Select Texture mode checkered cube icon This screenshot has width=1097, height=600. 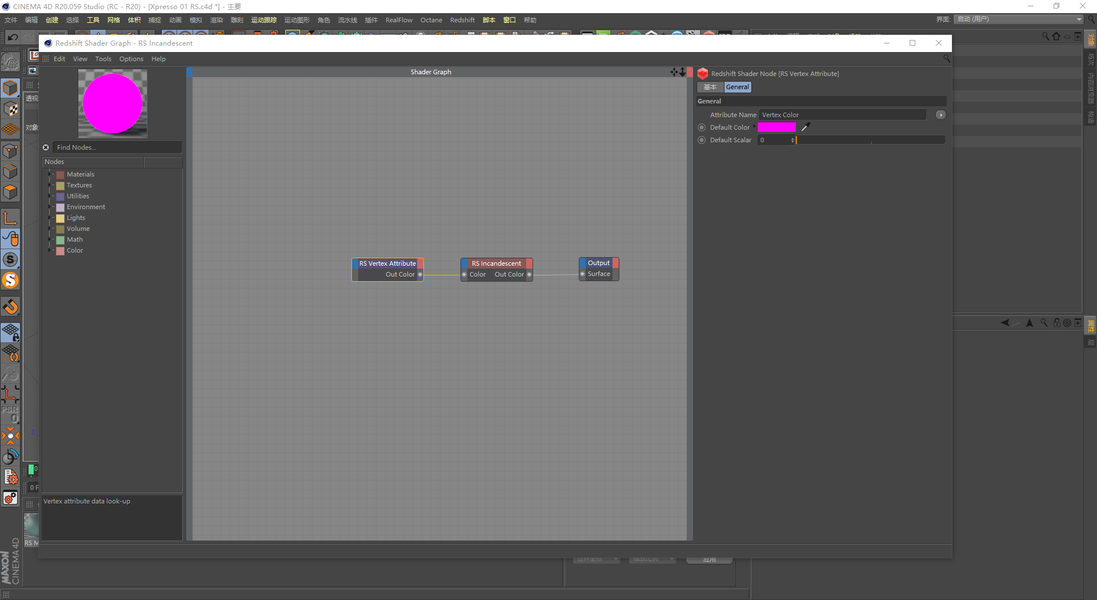pos(10,109)
